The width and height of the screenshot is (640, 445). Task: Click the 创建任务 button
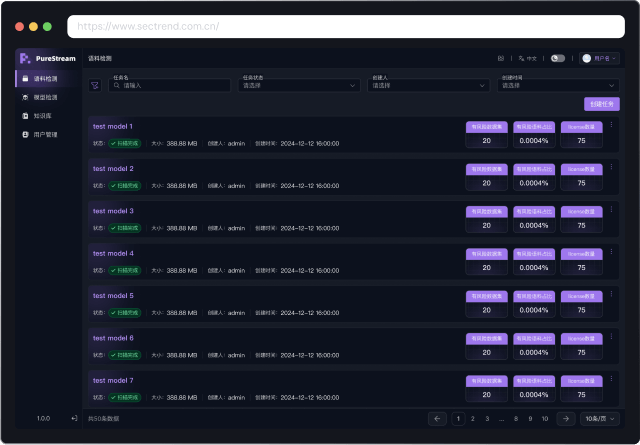(601, 104)
